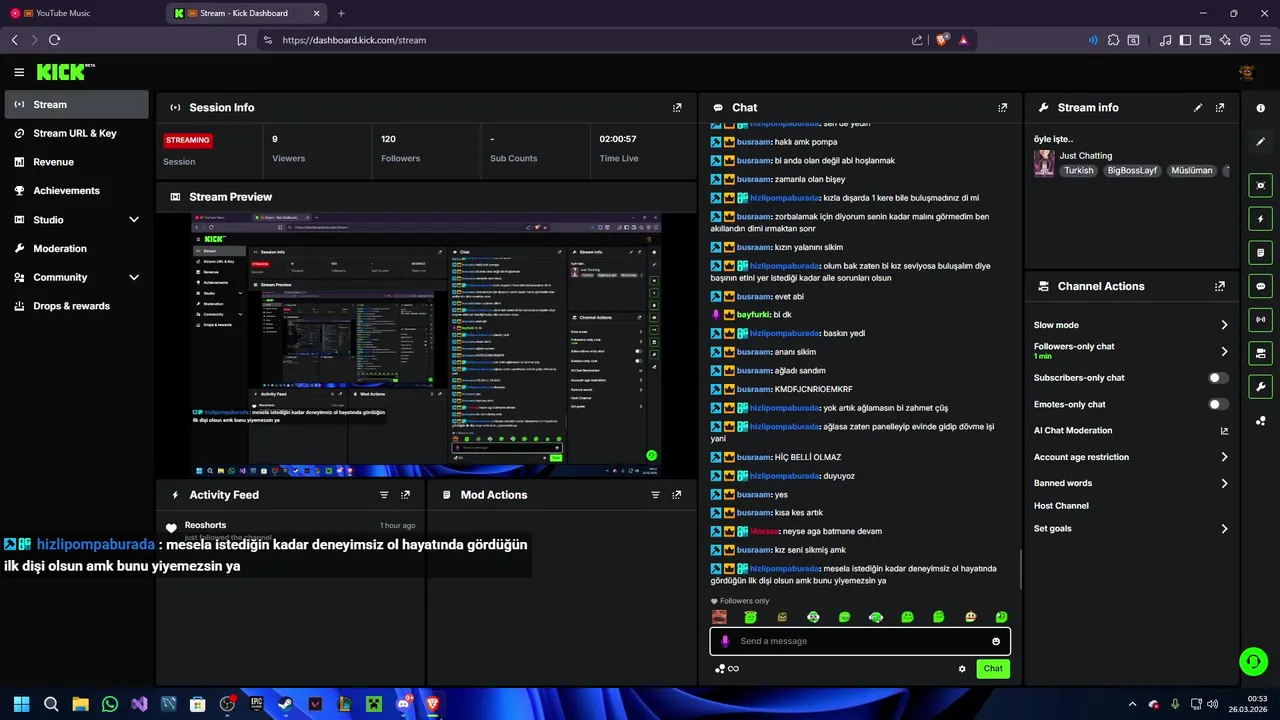Open a new browser tab
1280x720 pixels.
[x=341, y=13]
